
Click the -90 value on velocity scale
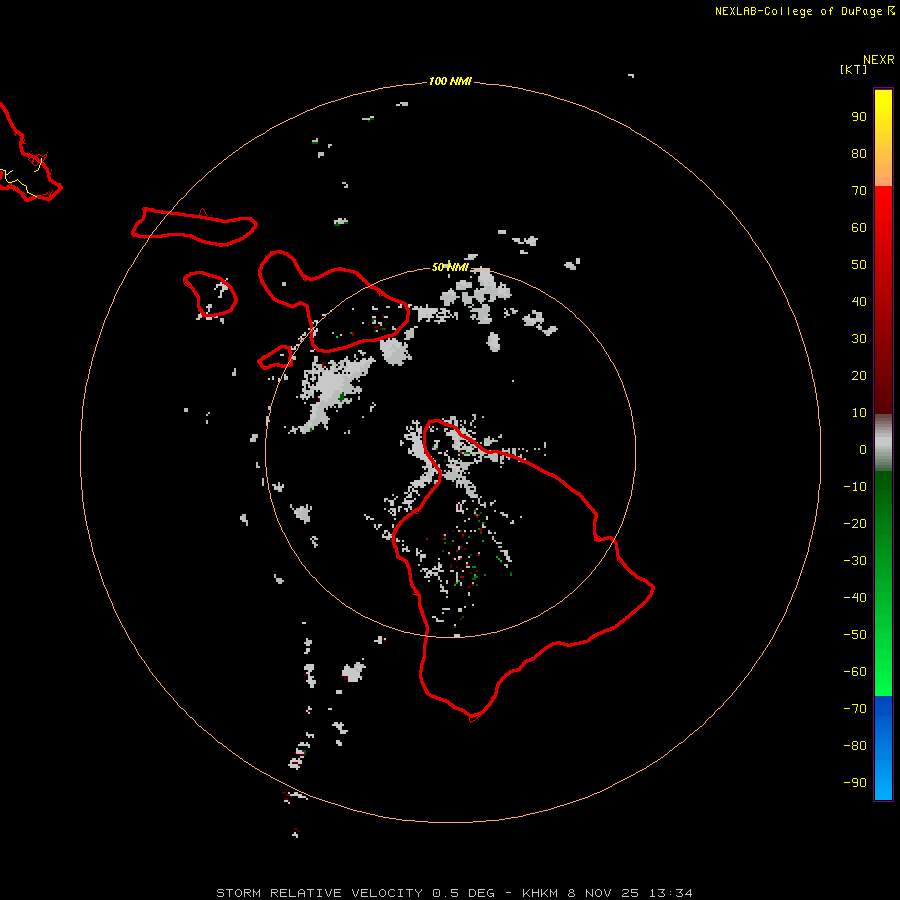tap(855, 782)
